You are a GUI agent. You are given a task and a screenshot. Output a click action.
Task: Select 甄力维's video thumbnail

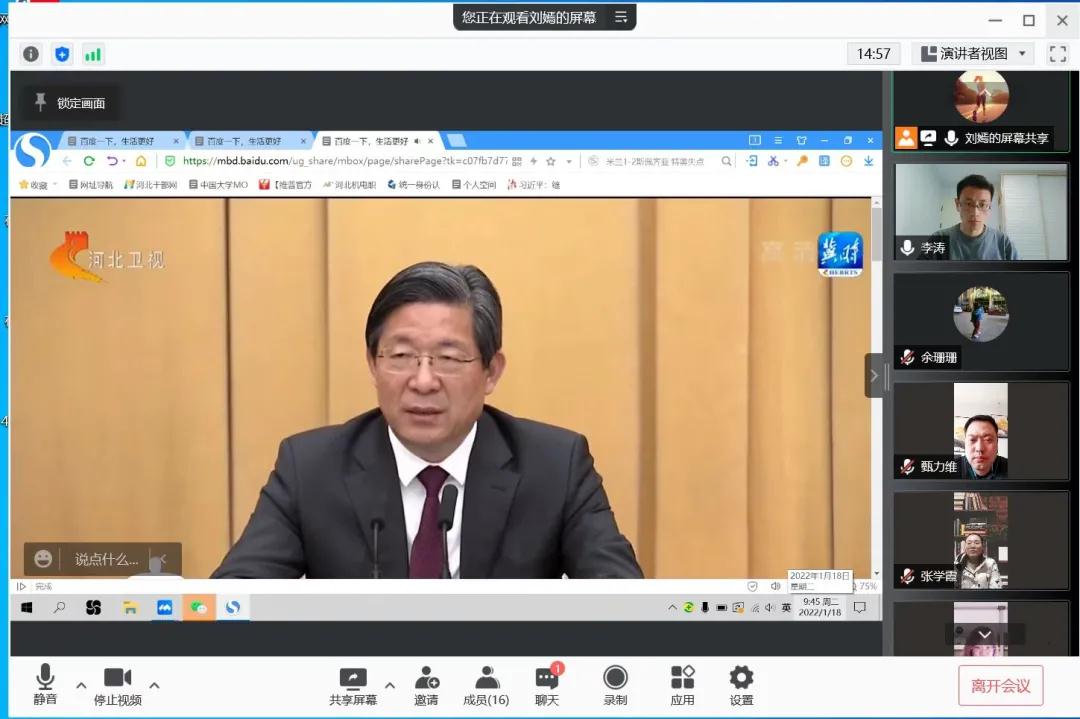981,430
